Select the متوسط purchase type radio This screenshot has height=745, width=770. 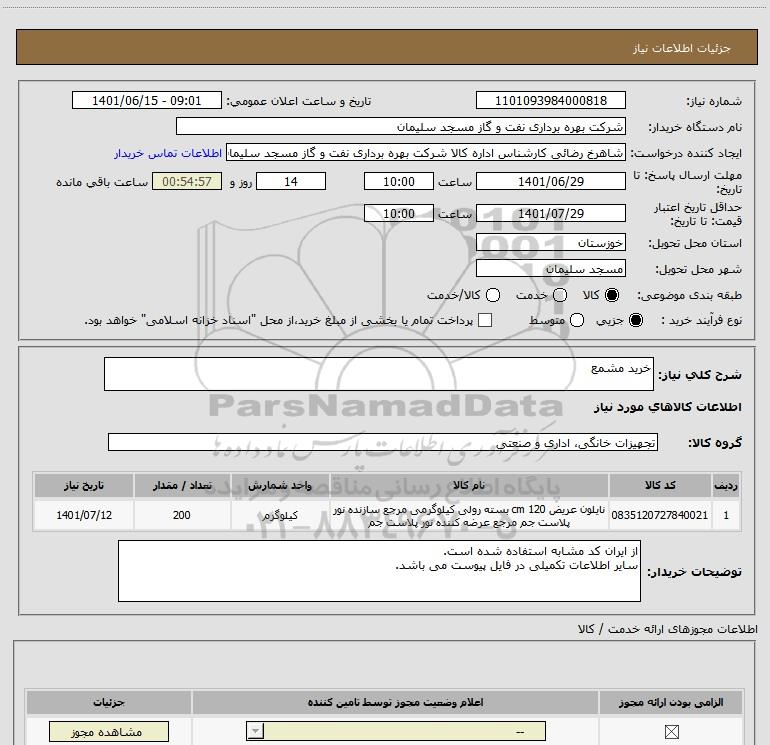pyautogui.click(x=577, y=320)
